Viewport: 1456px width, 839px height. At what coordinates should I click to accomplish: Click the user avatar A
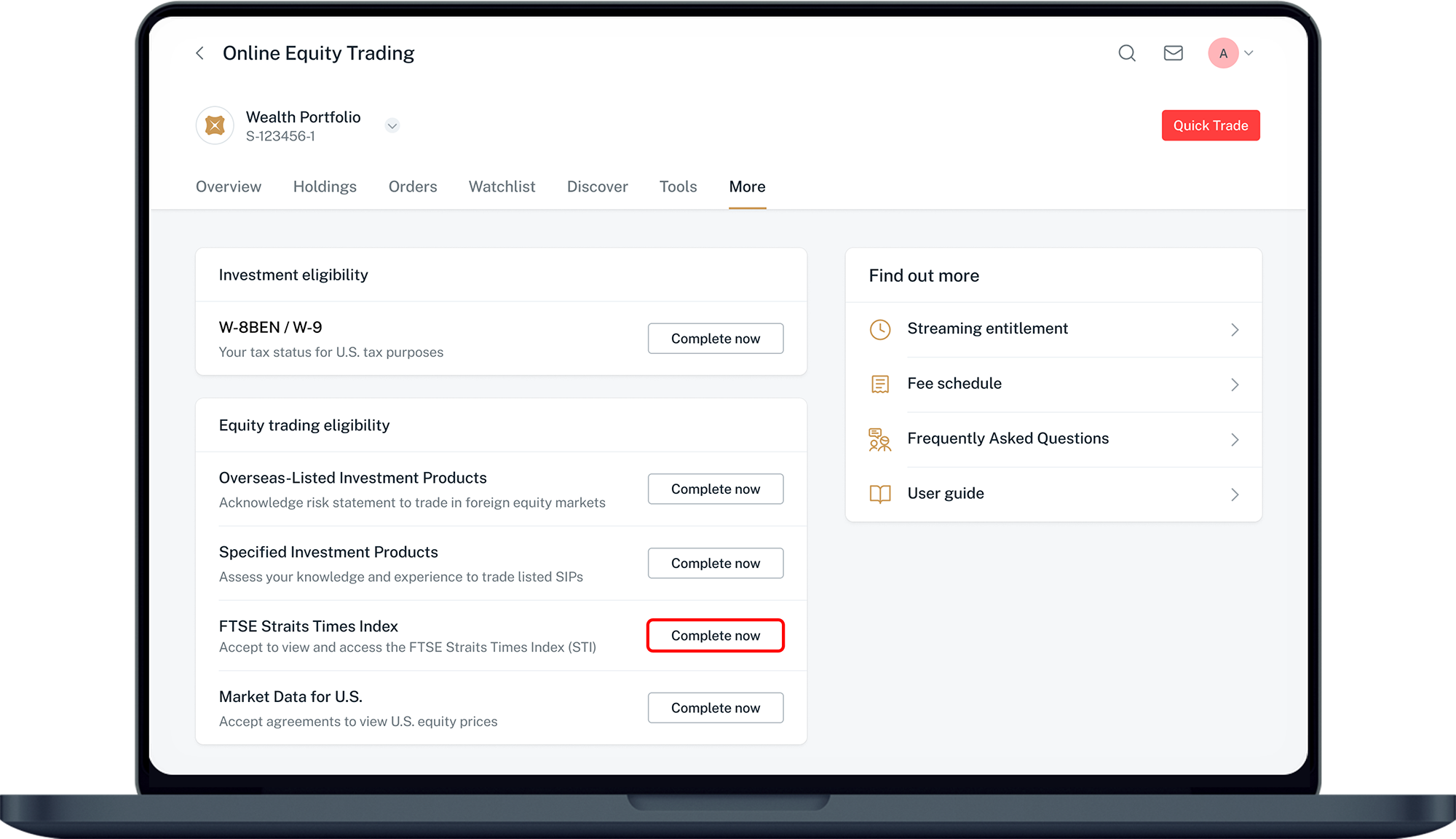point(1223,53)
